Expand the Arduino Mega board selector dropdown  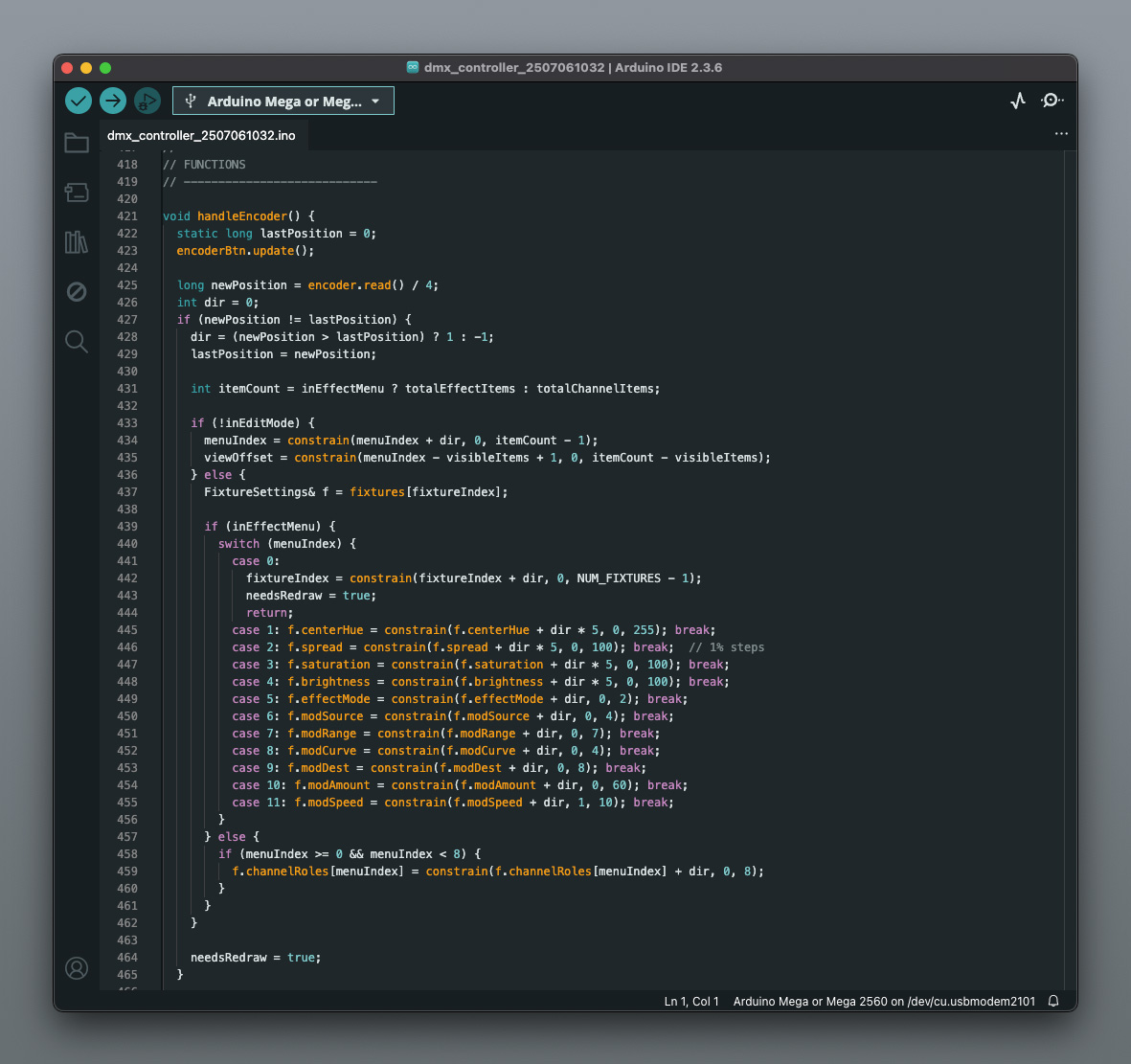pyautogui.click(x=283, y=101)
